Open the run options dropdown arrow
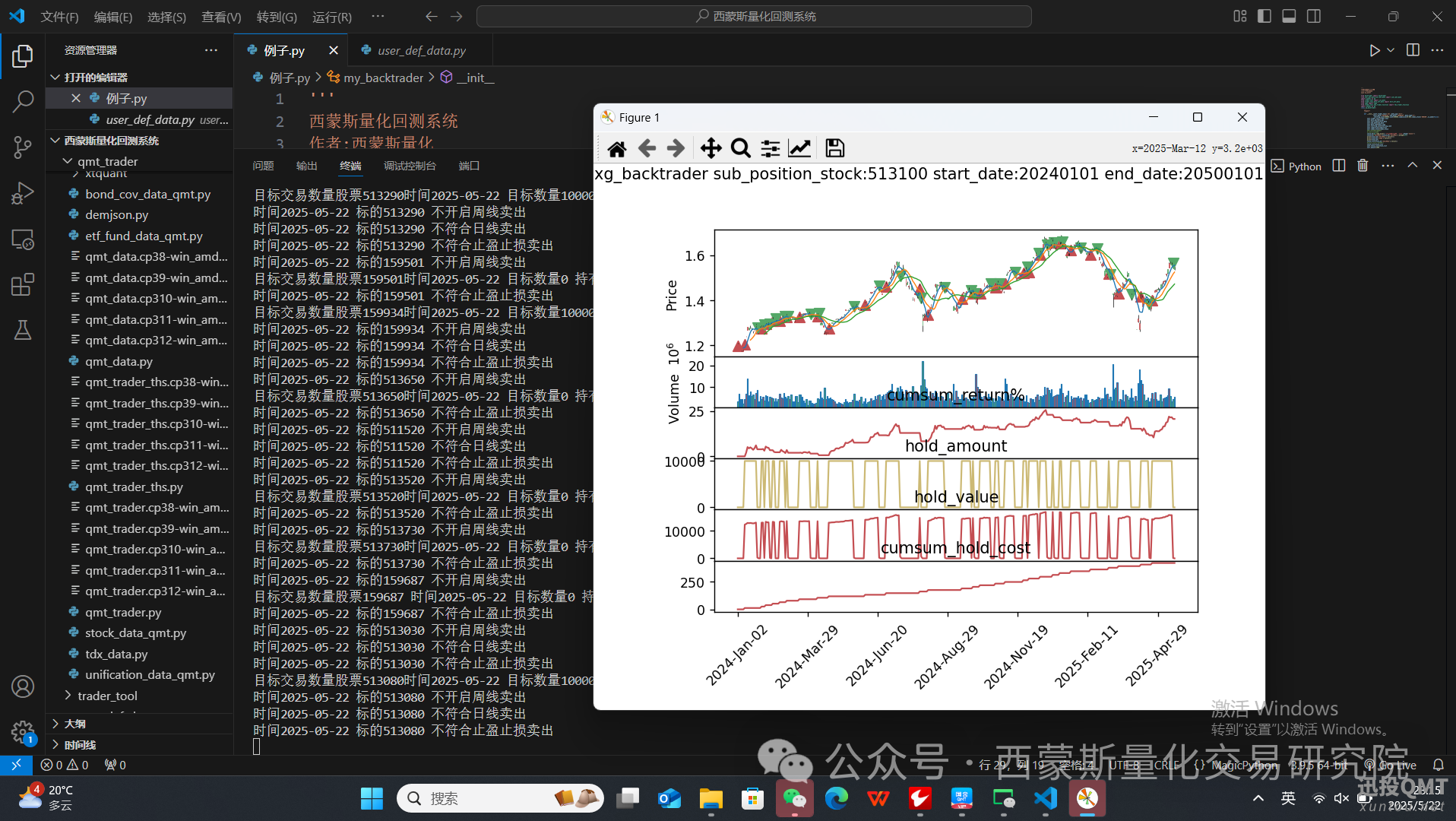This screenshot has width=1456, height=821. pyautogui.click(x=1391, y=50)
